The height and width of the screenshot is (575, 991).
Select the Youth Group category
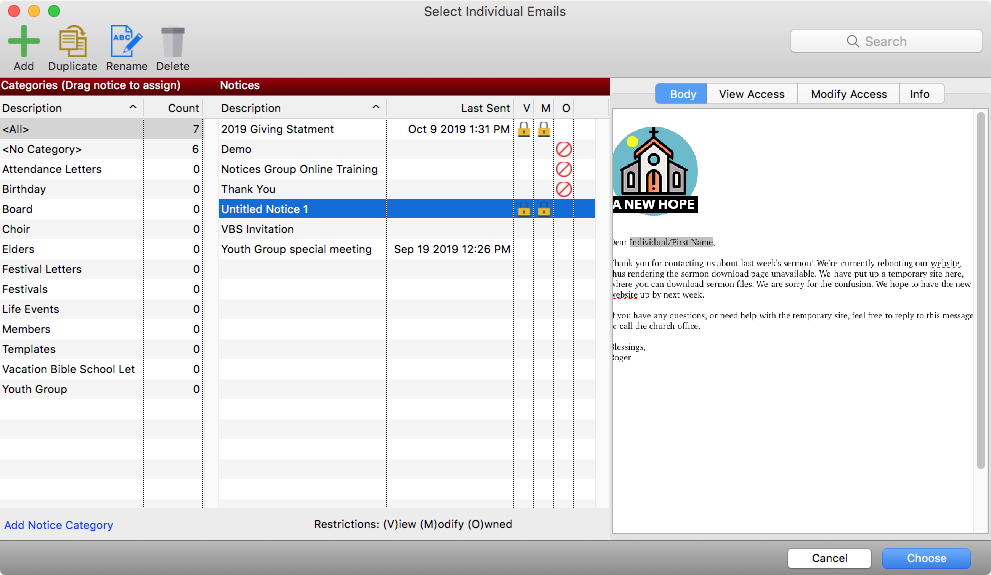tap(35, 389)
